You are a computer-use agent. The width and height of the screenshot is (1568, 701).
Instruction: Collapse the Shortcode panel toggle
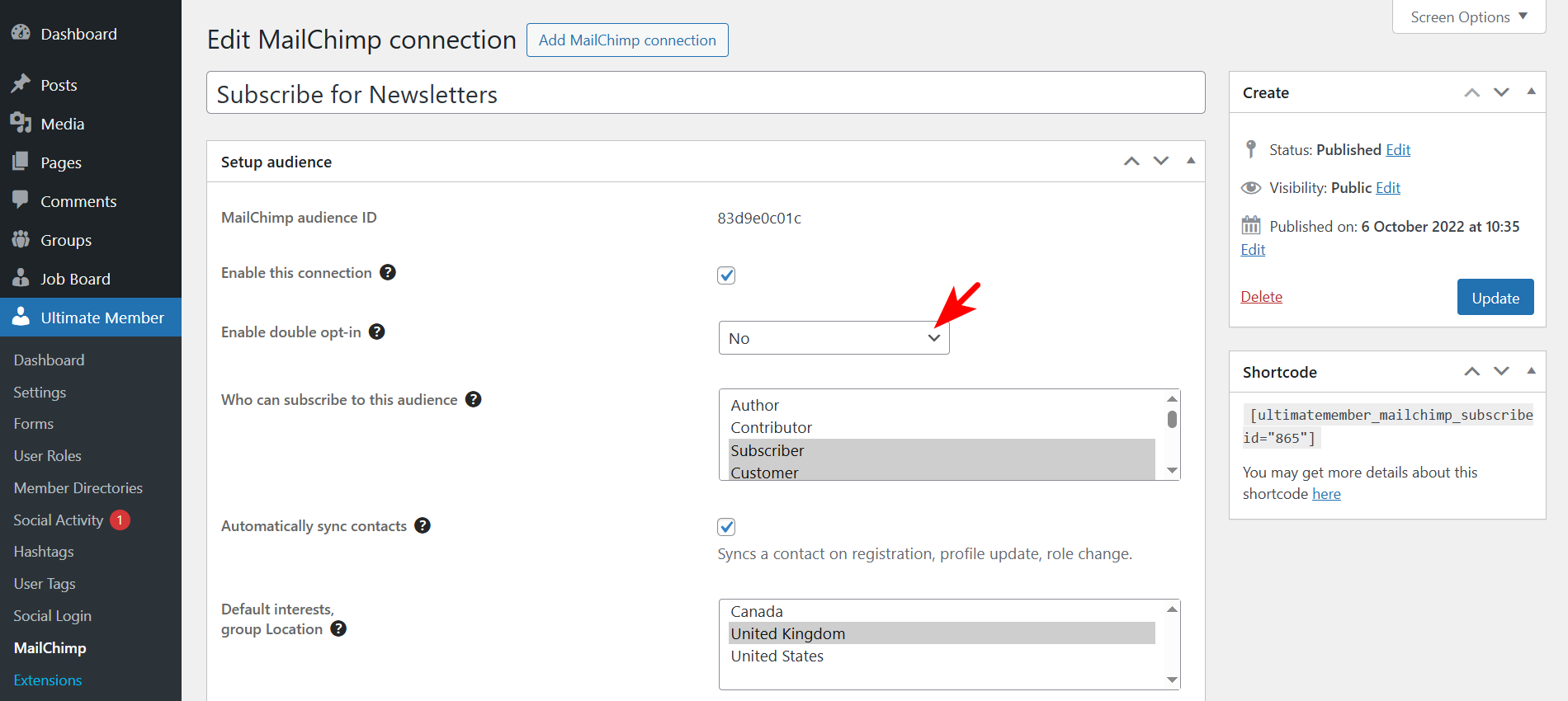tap(1531, 372)
